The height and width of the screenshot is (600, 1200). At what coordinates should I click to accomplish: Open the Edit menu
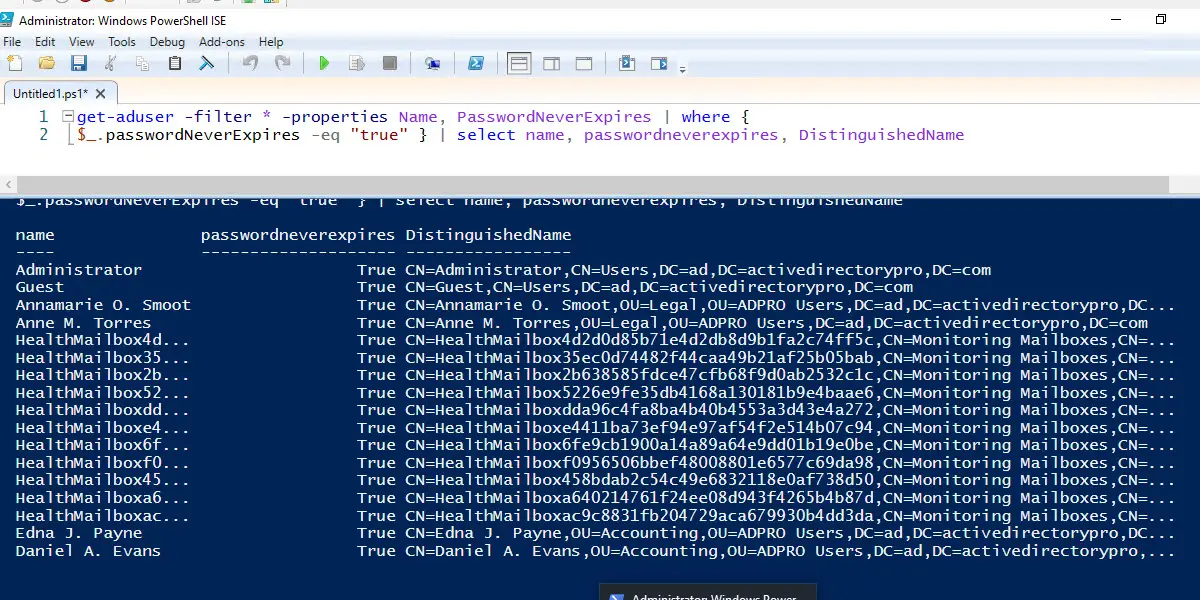point(45,42)
